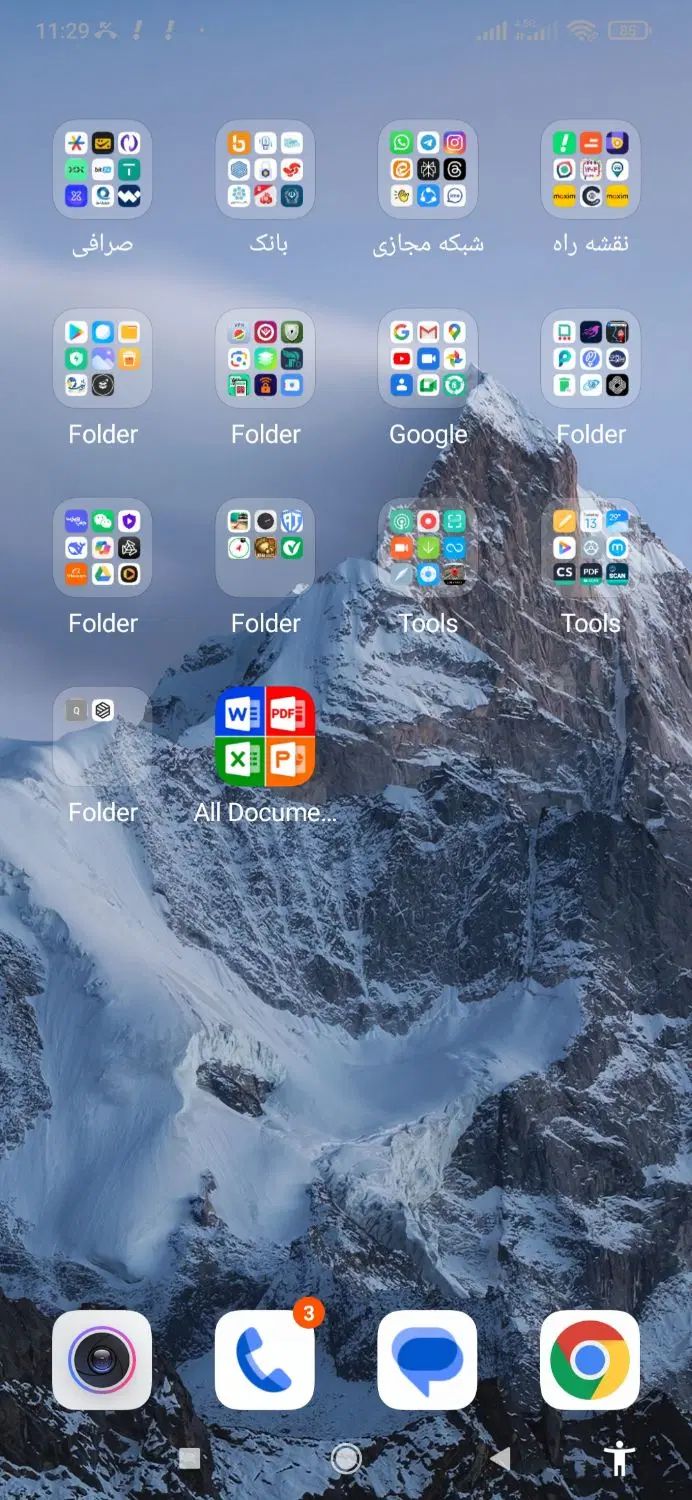Open the Tools folder with screen recorder
The width and height of the screenshot is (692, 1500).
428,547
